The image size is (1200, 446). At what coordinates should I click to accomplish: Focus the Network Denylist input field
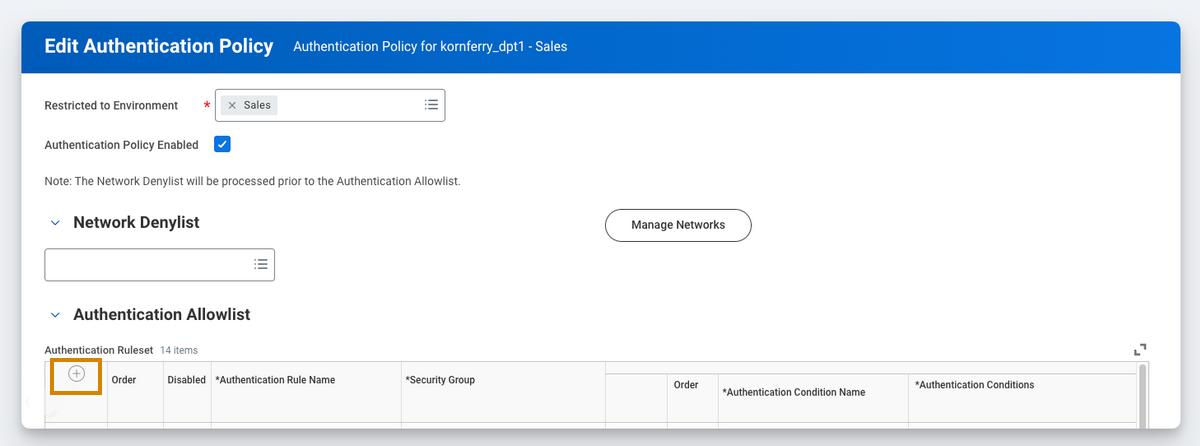tap(147, 264)
